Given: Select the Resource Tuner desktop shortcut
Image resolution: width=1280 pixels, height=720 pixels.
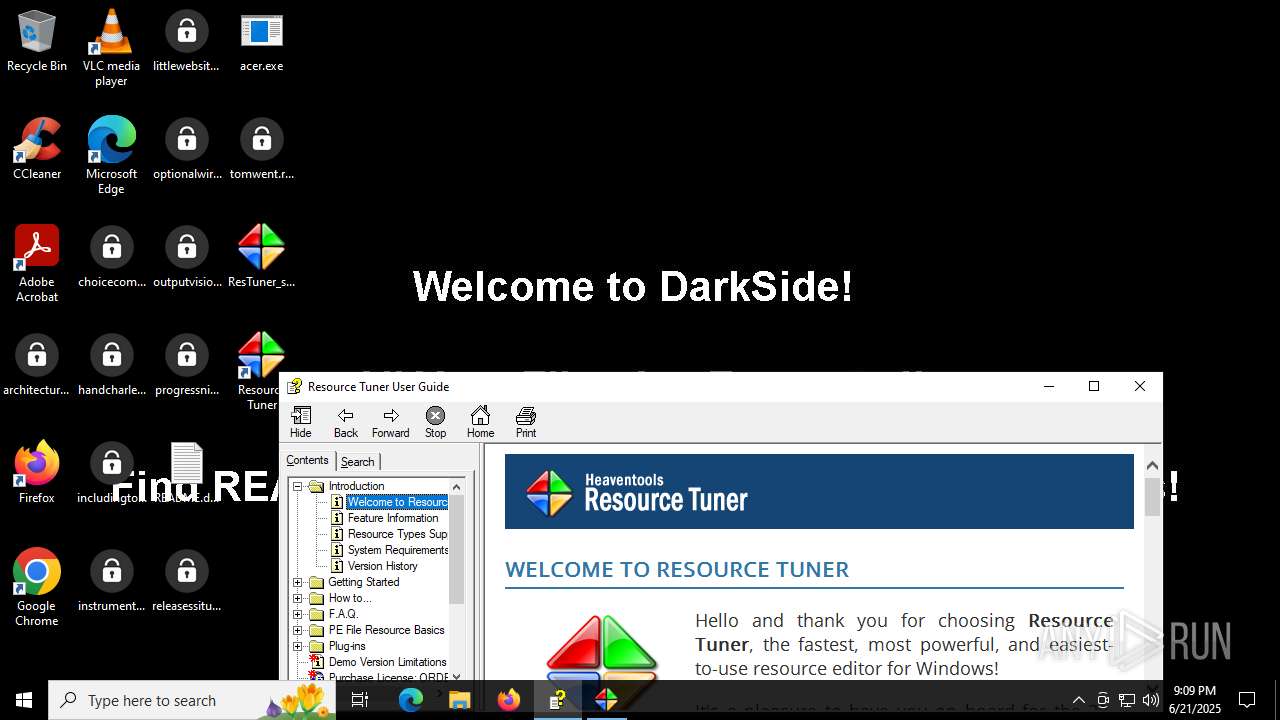Looking at the screenshot, I should 260,371.
